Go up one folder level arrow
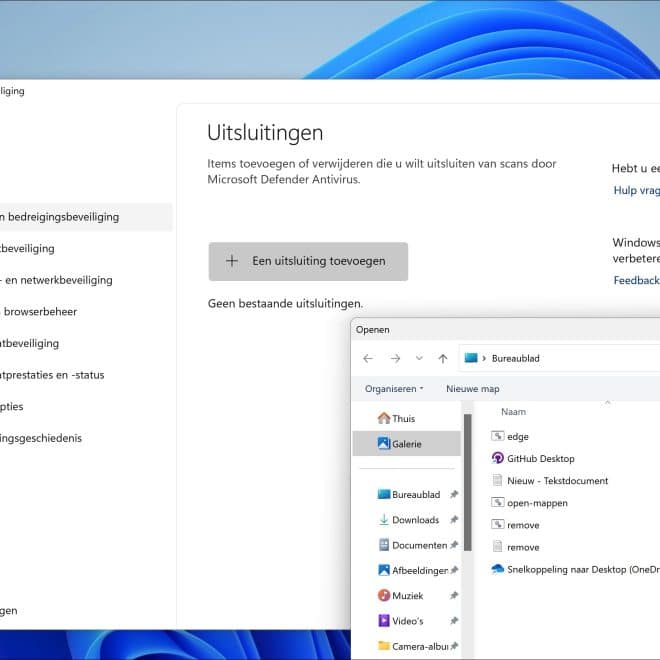The width and height of the screenshot is (660, 660). tap(442, 358)
